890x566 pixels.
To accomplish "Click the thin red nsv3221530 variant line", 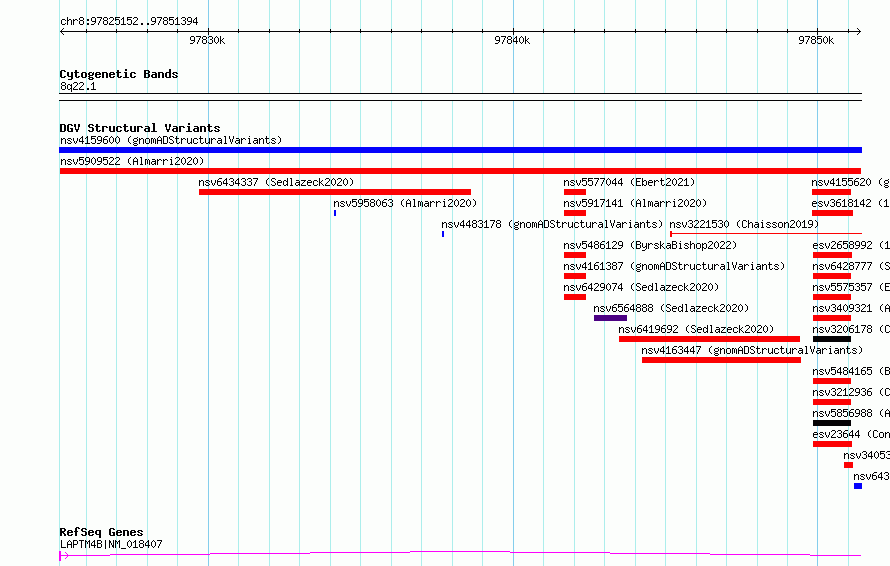I will tap(766, 233).
